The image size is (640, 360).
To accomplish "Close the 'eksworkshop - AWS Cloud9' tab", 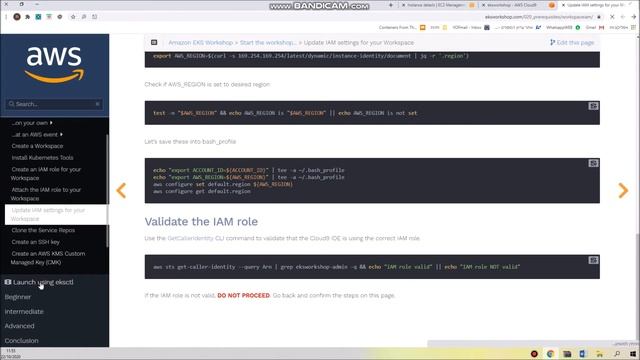I will tap(484, 5).
